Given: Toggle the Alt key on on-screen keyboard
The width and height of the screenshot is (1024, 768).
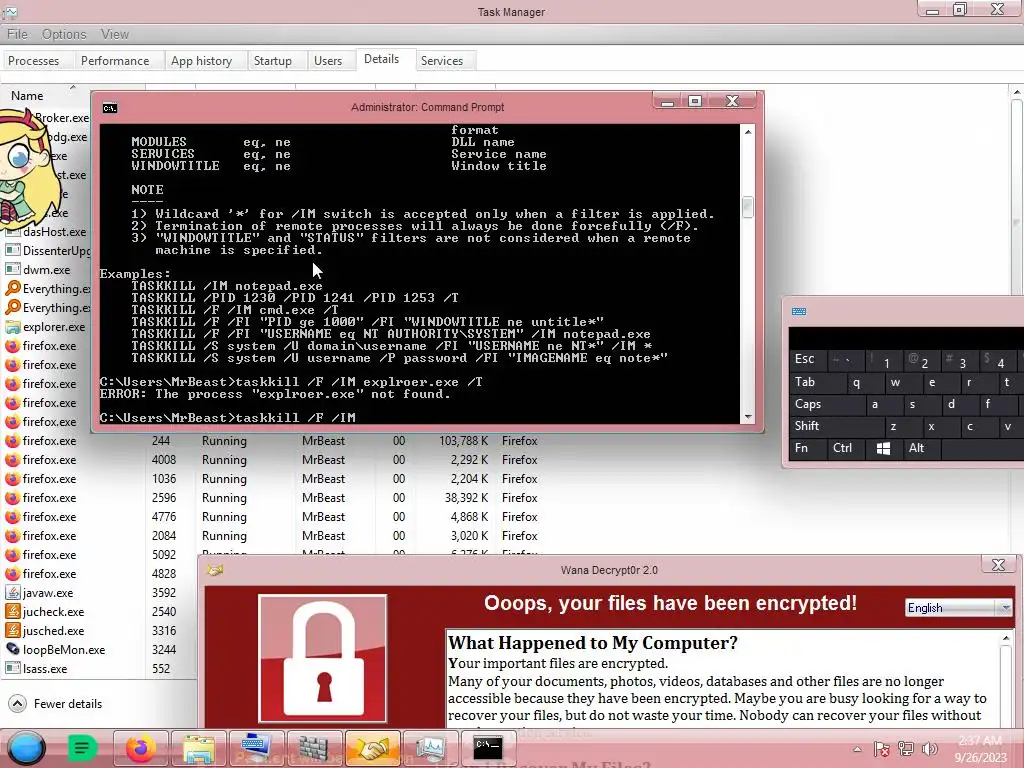Looking at the screenshot, I should coord(921,448).
